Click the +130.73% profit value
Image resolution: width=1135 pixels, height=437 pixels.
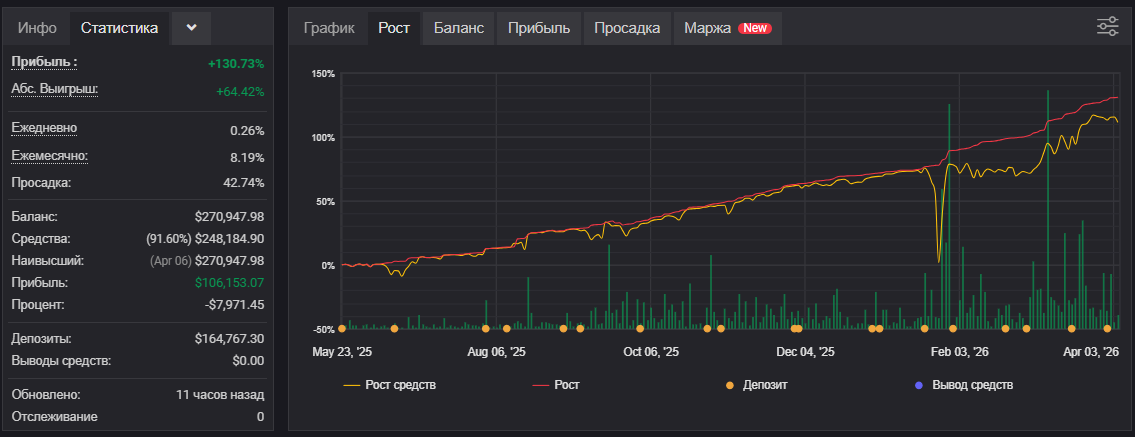(x=236, y=64)
